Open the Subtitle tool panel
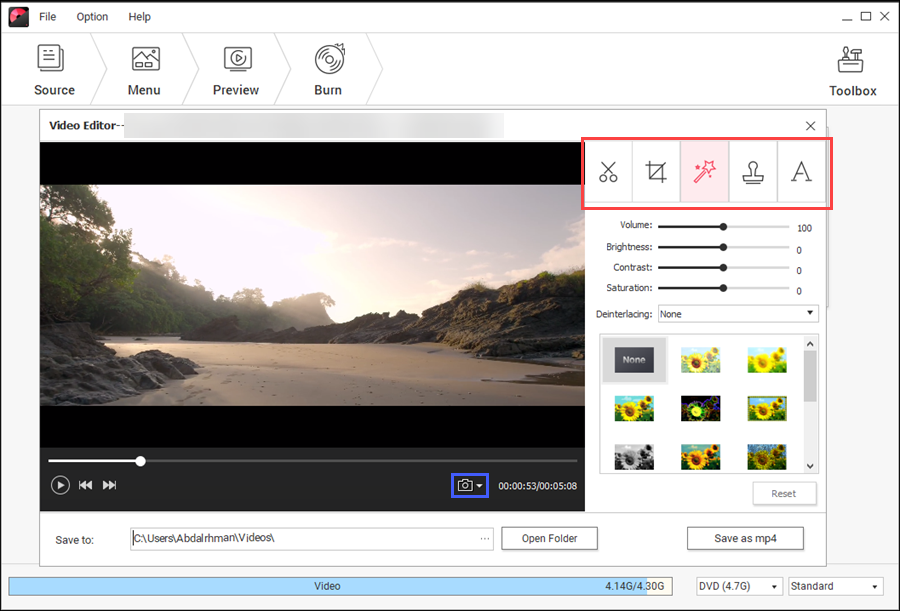The height and width of the screenshot is (611, 900). 800,172
